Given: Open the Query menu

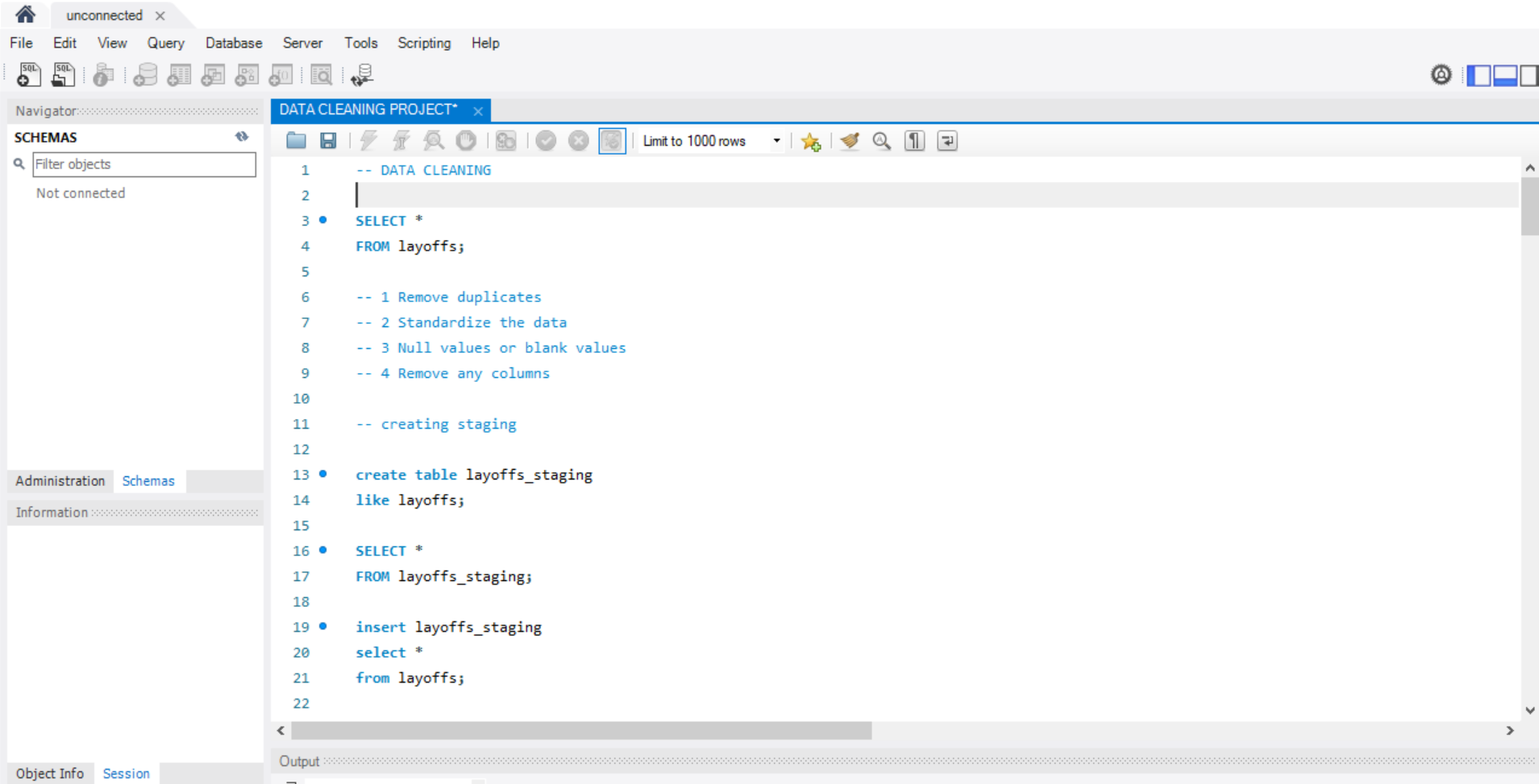Looking at the screenshot, I should 165,44.
